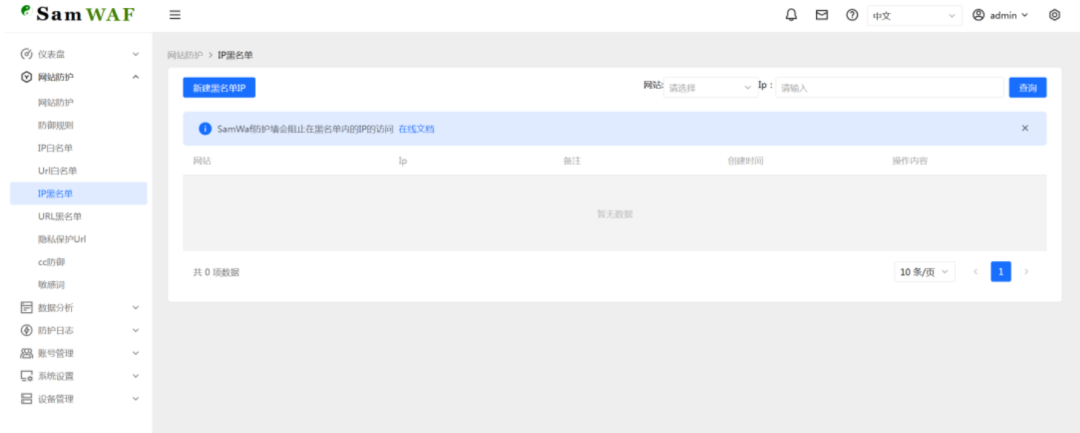Open the 在线文档 online docs link
The height and width of the screenshot is (433, 1080).
point(416,129)
